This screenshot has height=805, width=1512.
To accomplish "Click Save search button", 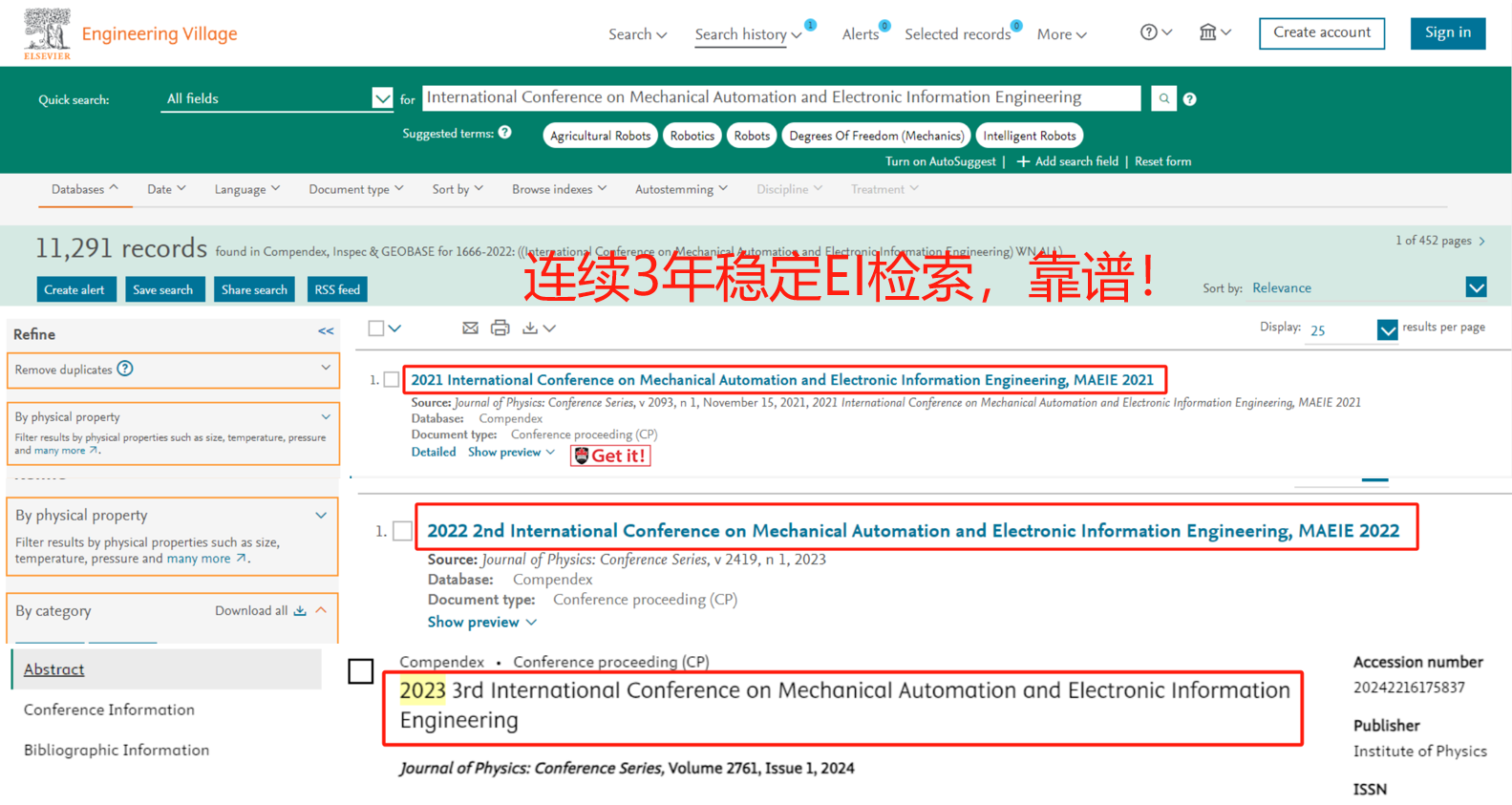I will [163, 289].
